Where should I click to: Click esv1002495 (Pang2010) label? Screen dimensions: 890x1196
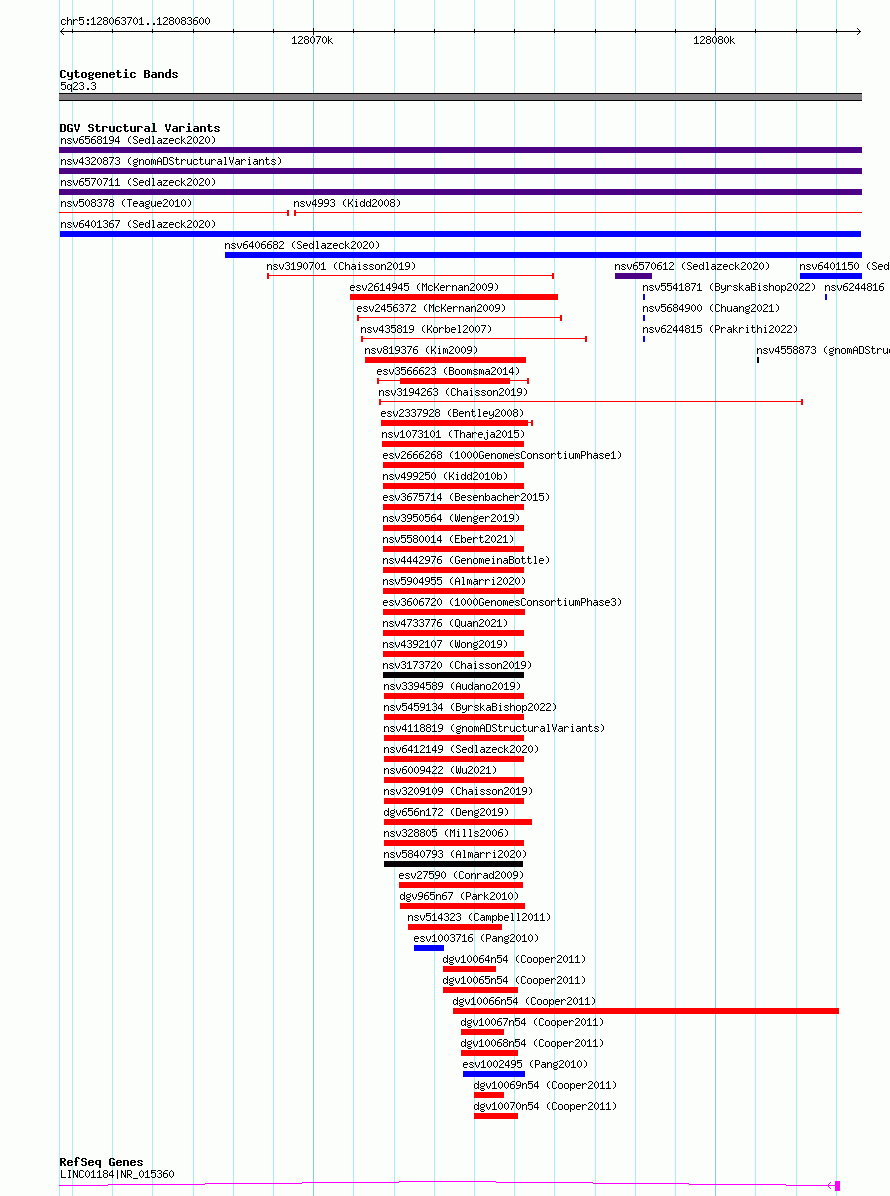(x=525, y=1064)
